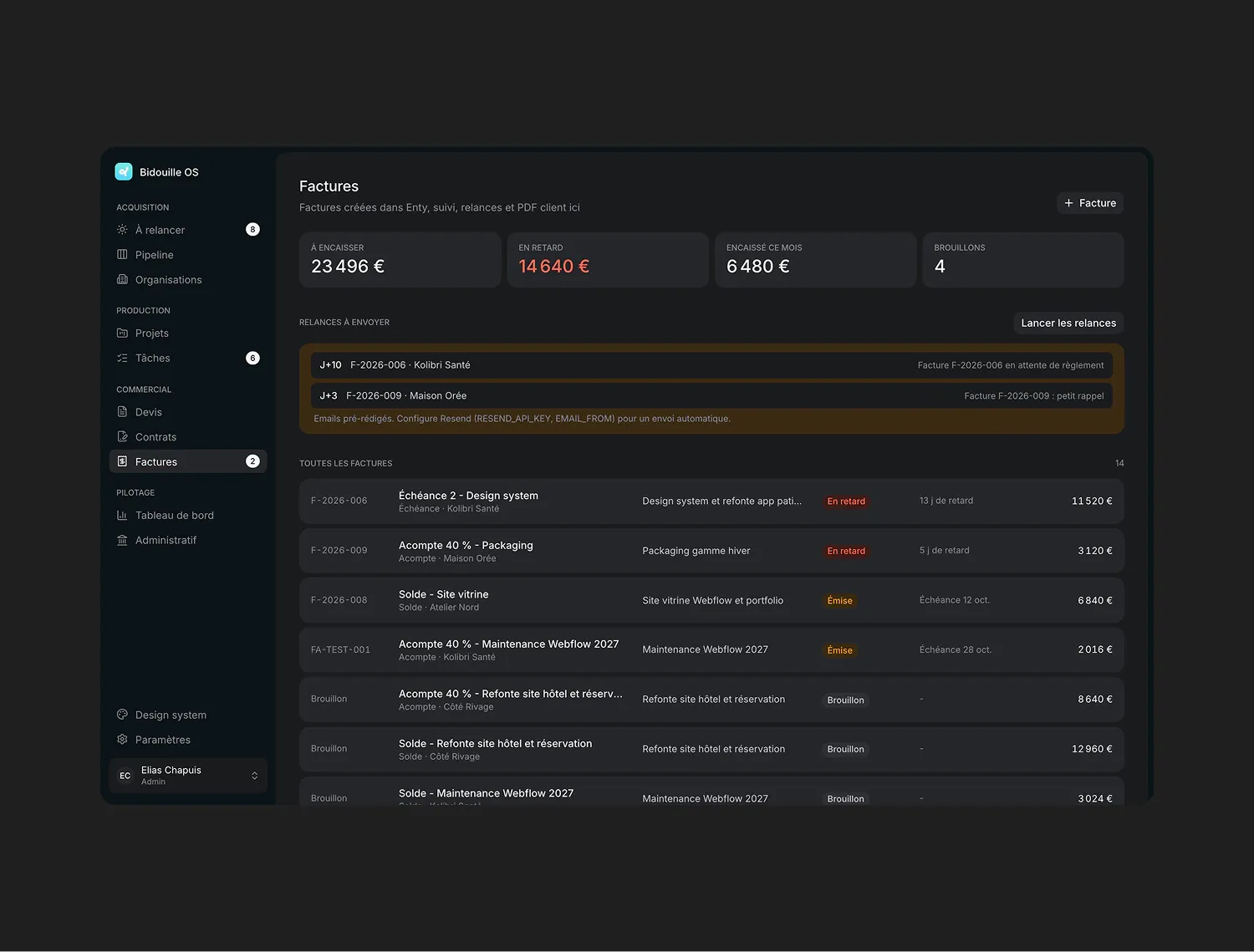The height and width of the screenshot is (952, 1254).
Task: Click the 13 j de retard label
Action: [x=946, y=501]
